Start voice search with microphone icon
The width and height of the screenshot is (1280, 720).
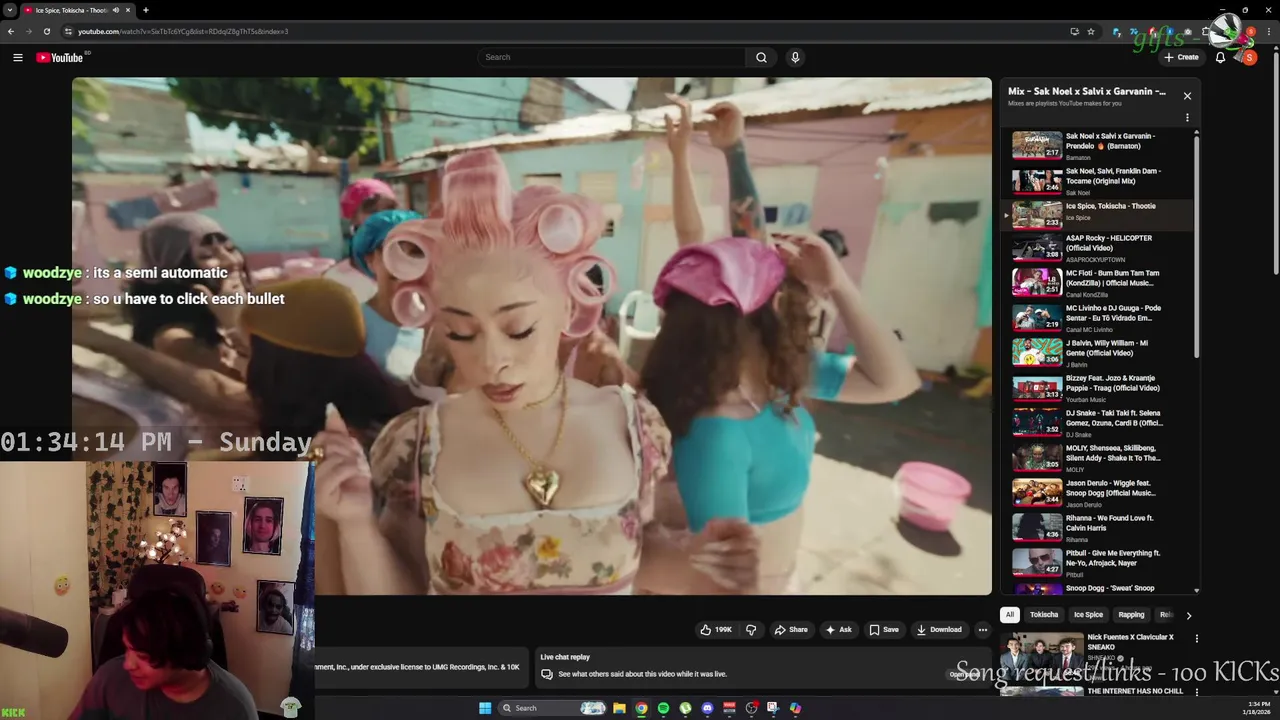pos(795,57)
